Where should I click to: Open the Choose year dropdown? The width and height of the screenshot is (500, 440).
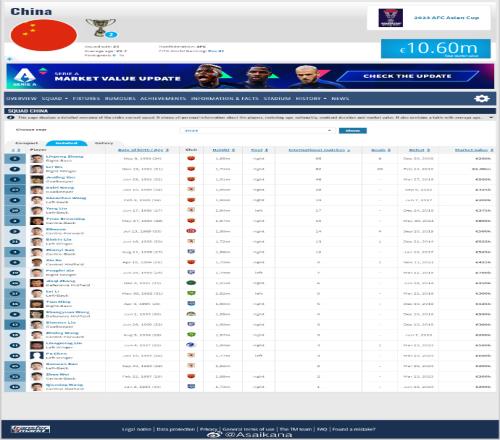click(x=257, y=130)
